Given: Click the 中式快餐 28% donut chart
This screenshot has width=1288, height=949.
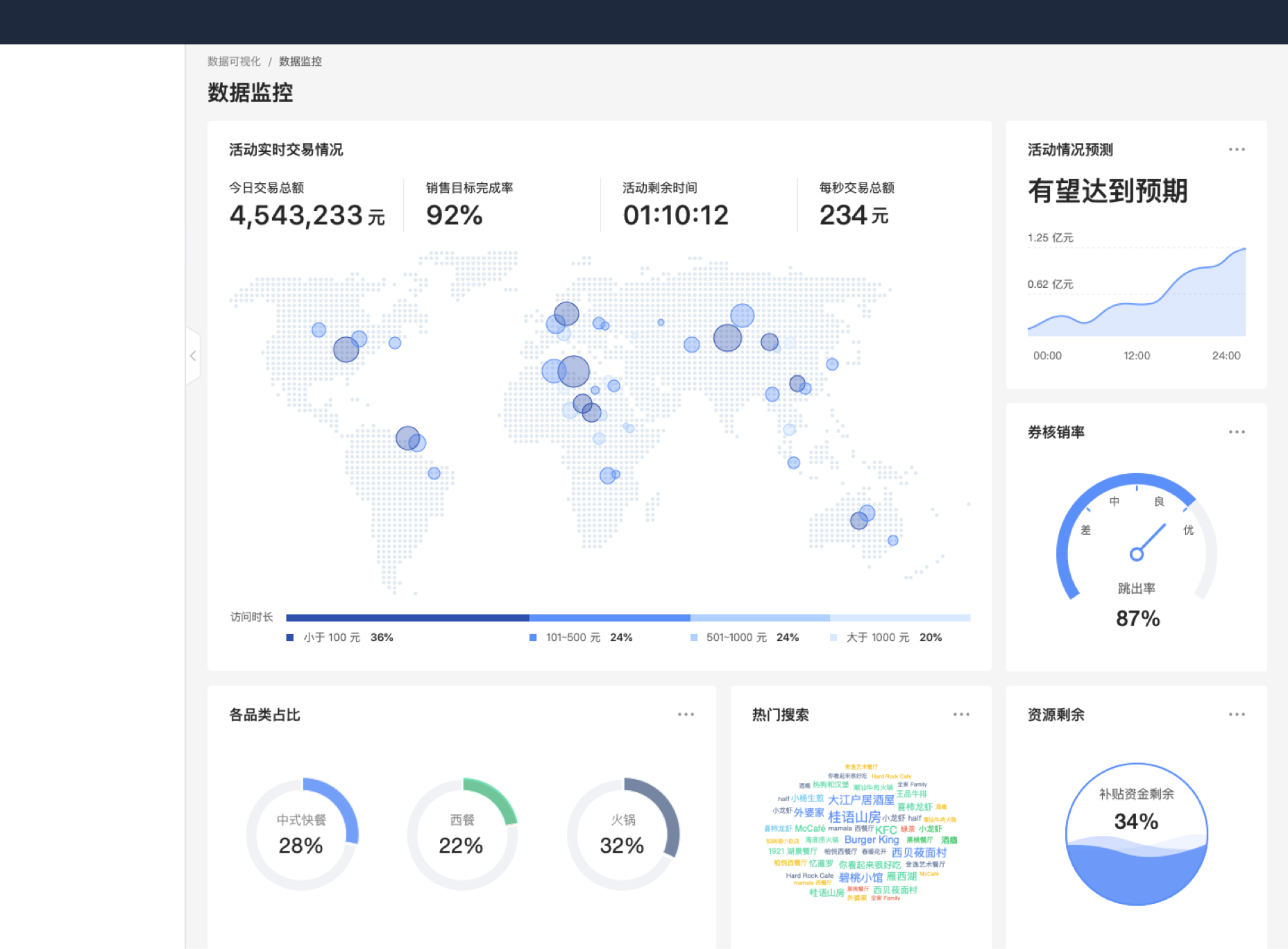Looking at the screenshot, I should click(302, 834).
